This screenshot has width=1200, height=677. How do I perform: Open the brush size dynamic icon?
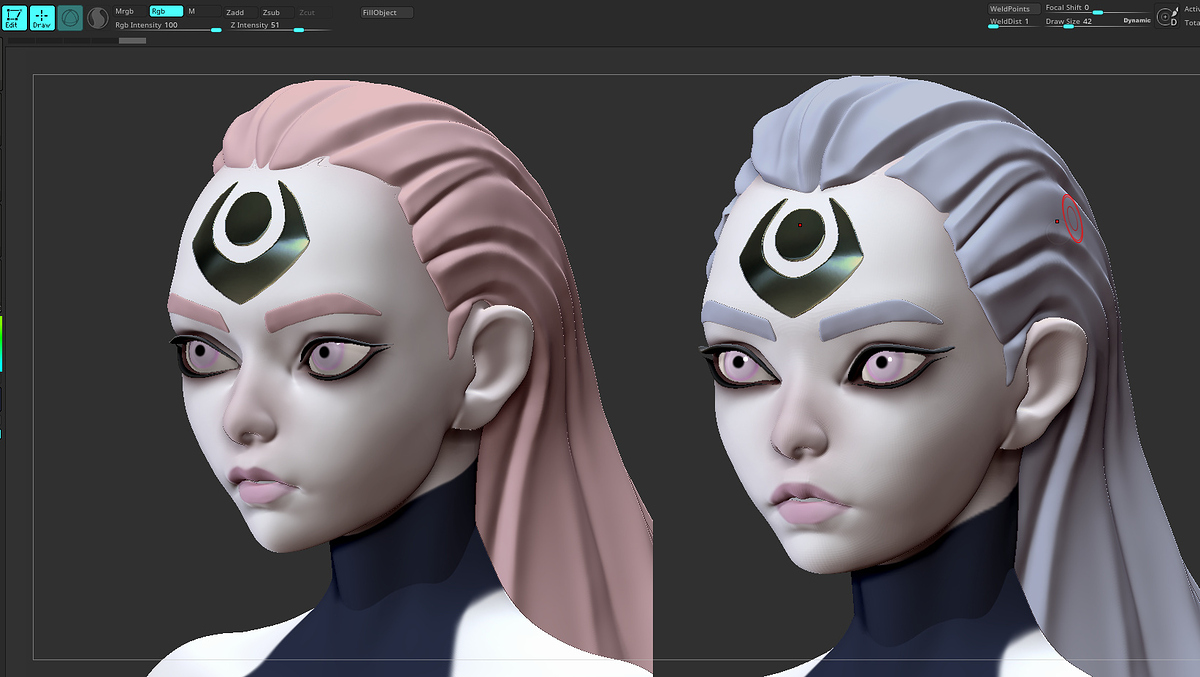click(x=1166, y=17)
